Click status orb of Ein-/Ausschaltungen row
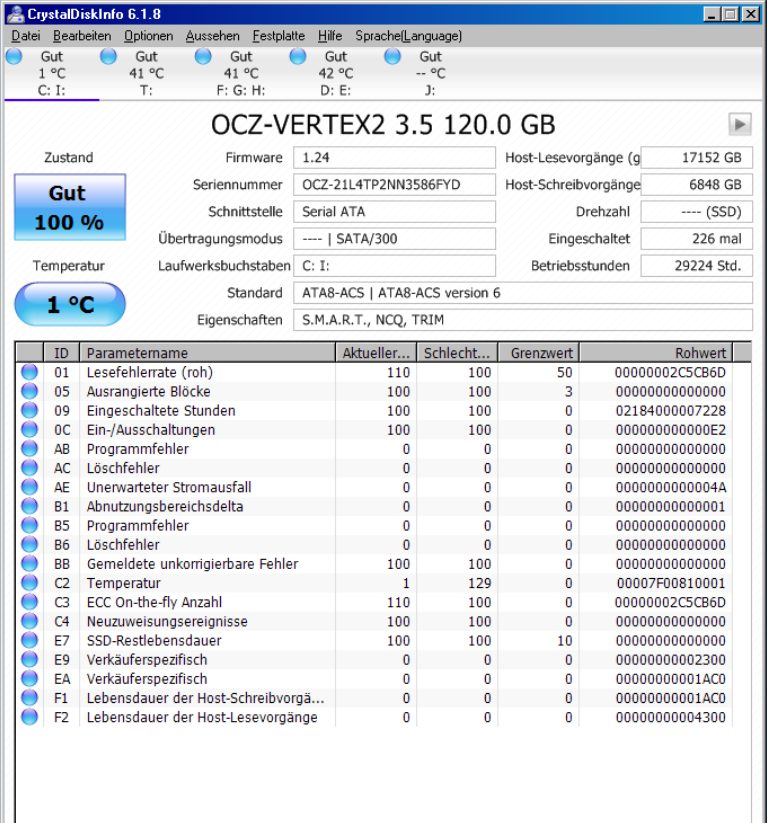The width and height of the screenshot is (767, 823). coord(29,429)
